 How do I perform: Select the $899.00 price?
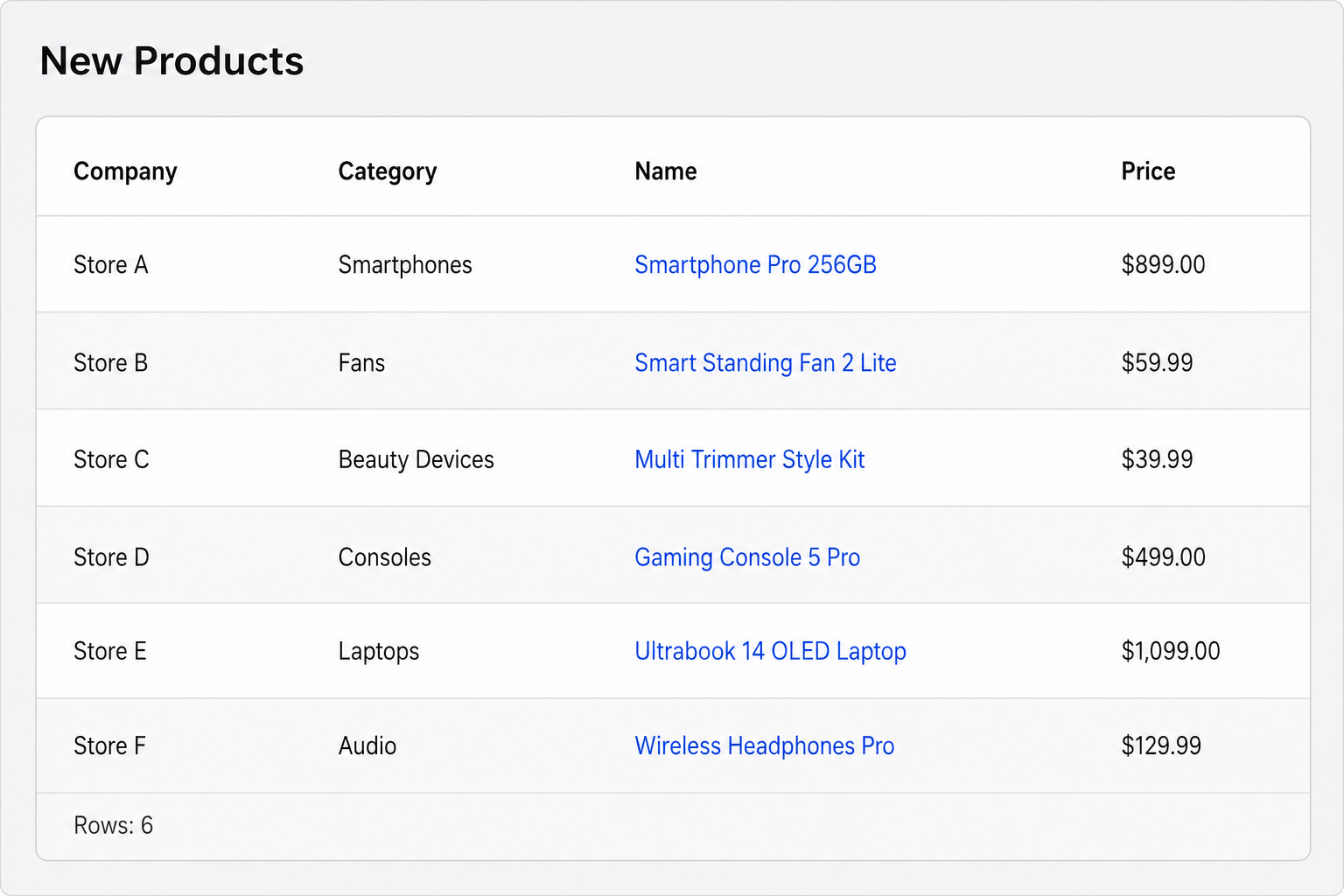pyautogui.click(x=1163, y=265)
